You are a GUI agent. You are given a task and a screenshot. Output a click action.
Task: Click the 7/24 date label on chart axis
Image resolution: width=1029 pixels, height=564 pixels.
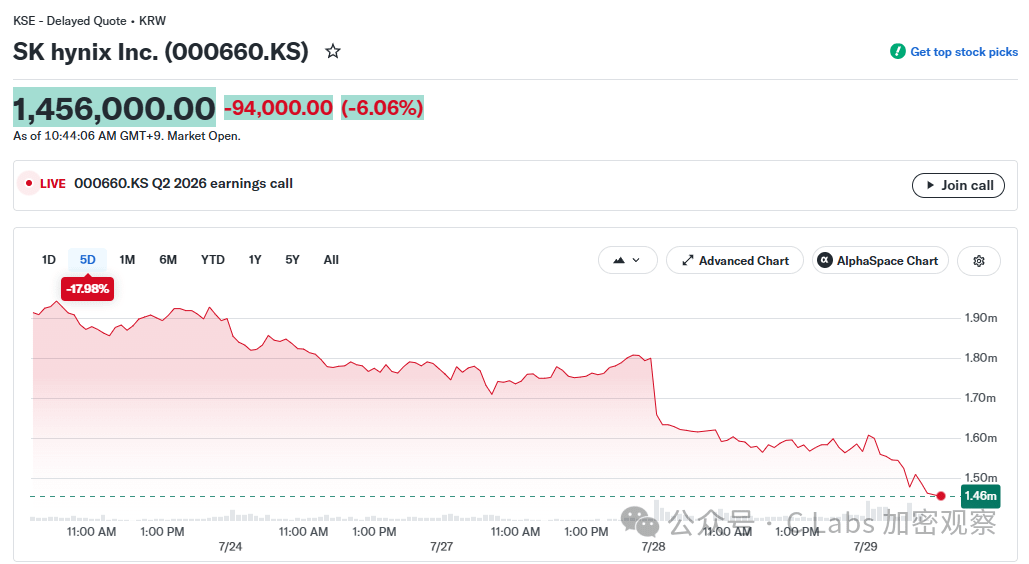(230, 546)
